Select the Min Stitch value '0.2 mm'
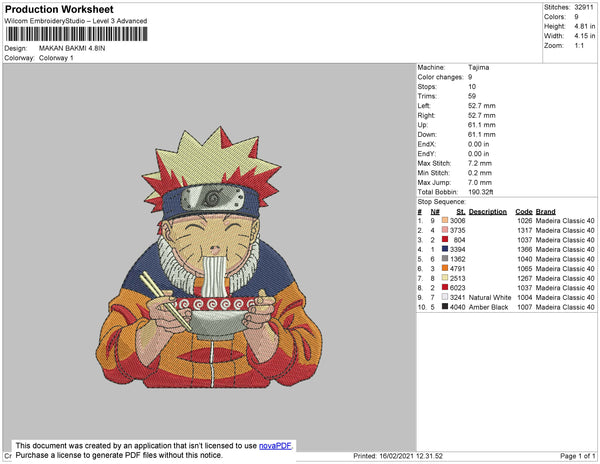The image size is (600, 464). click(x=479, y=173)
